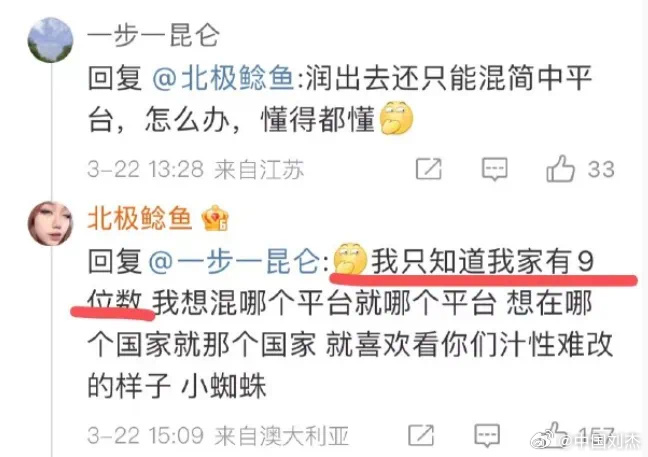Click the thinking emoji in first comment
Image resolution: width=648 pixels, height=457 pixels.
pos(396,117)
